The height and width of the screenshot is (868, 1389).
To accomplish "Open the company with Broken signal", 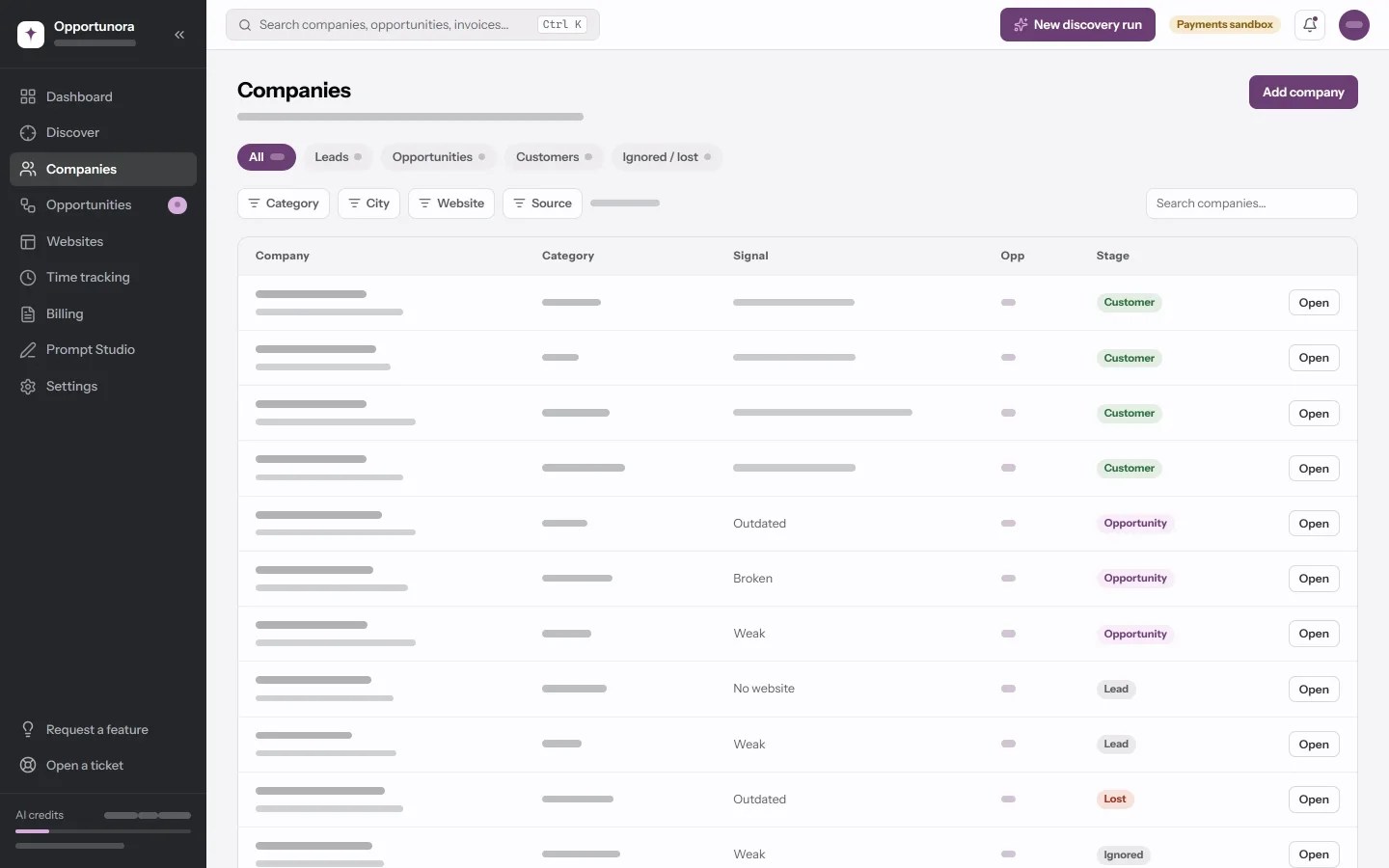I will (1314, 579).
